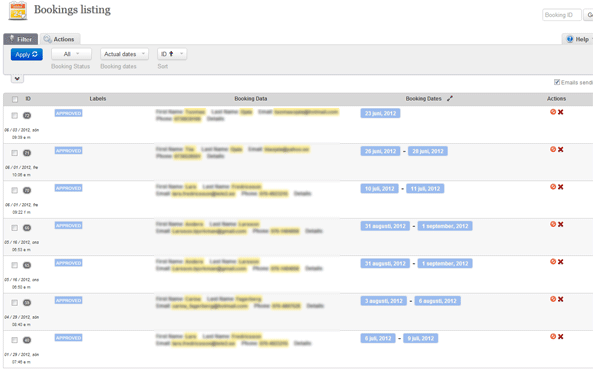The image size is (593, 373).
Task: Click the '6 juli, 2012' date badge
Action: pos(378,339)
